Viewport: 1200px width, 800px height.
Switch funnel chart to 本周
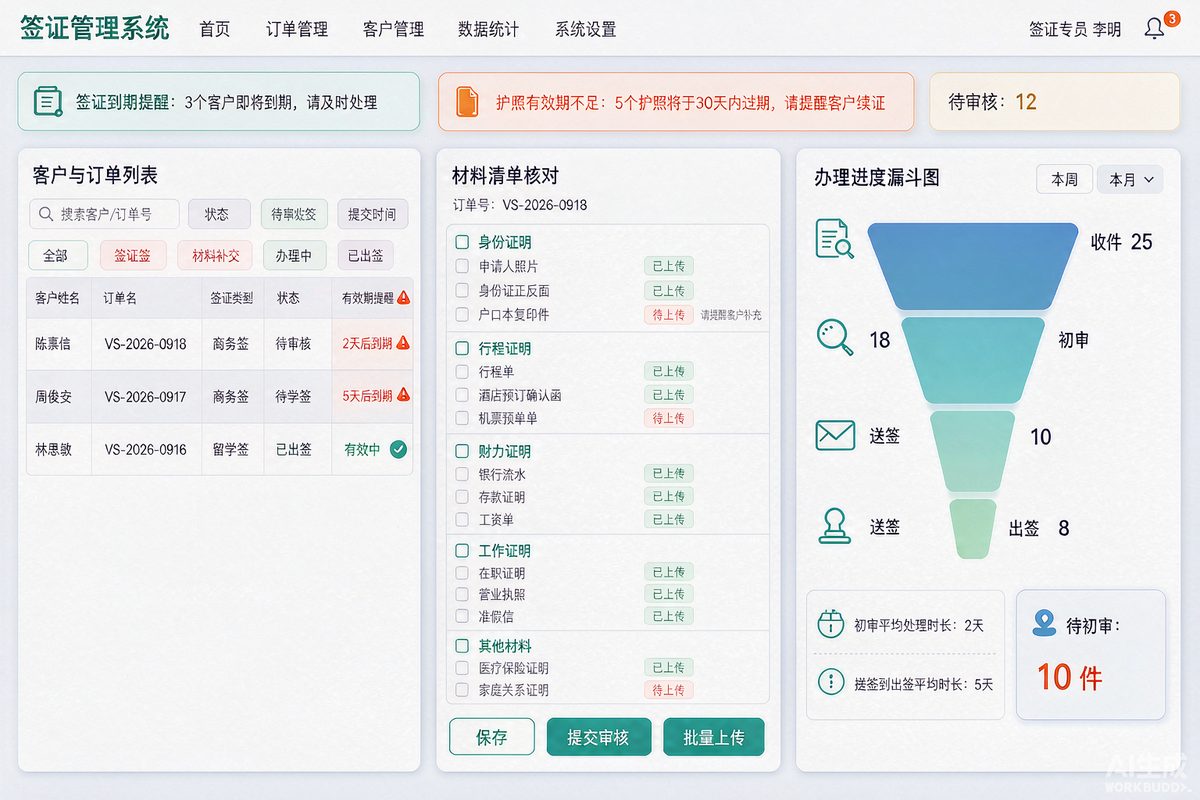[x=1064, y=180]
